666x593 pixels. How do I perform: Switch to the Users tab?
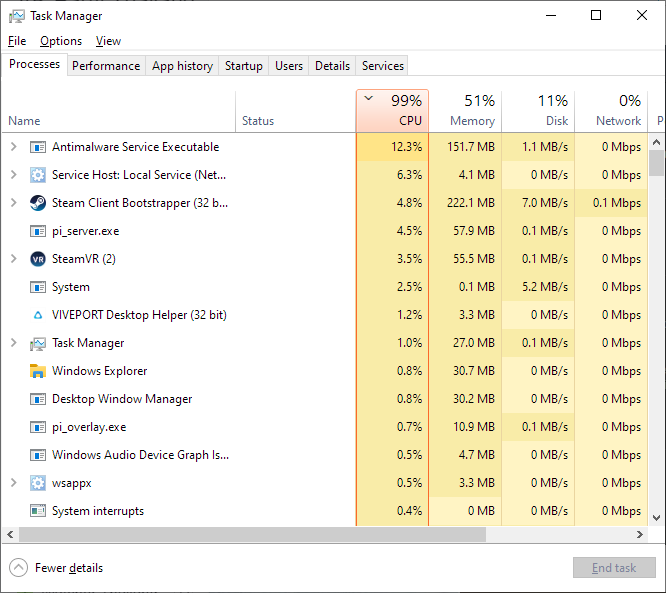click(x=289, y=66)
